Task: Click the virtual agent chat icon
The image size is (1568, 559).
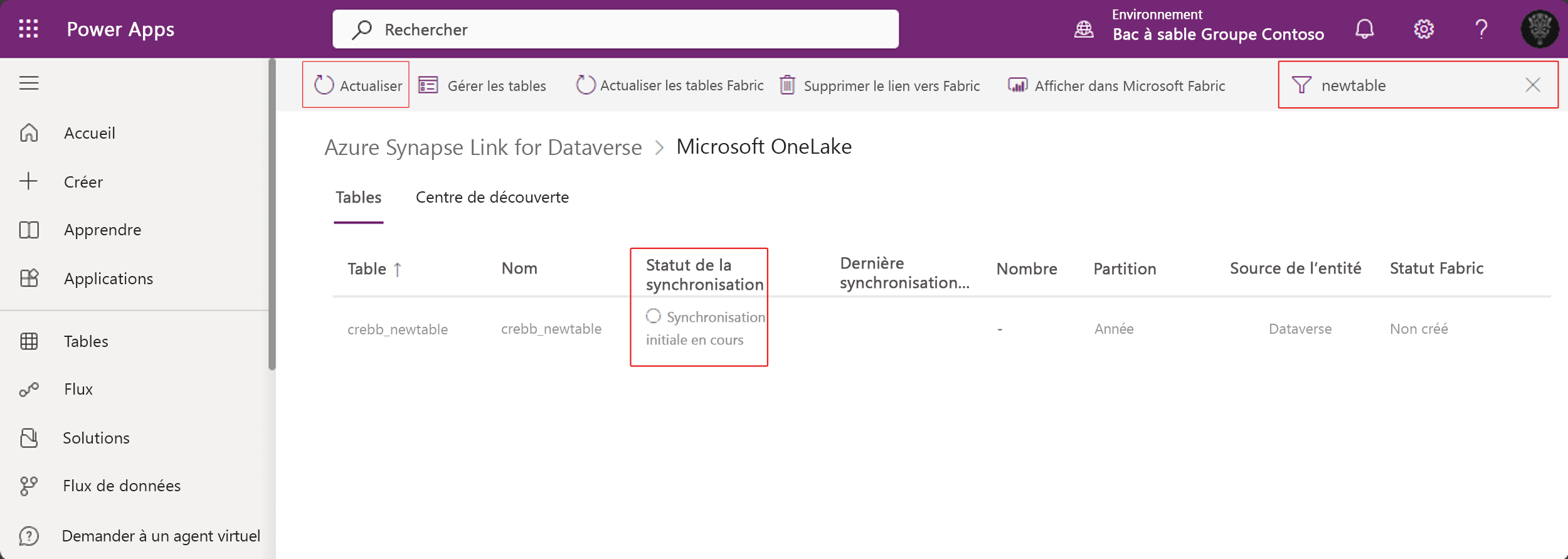Action: [29, 536]
